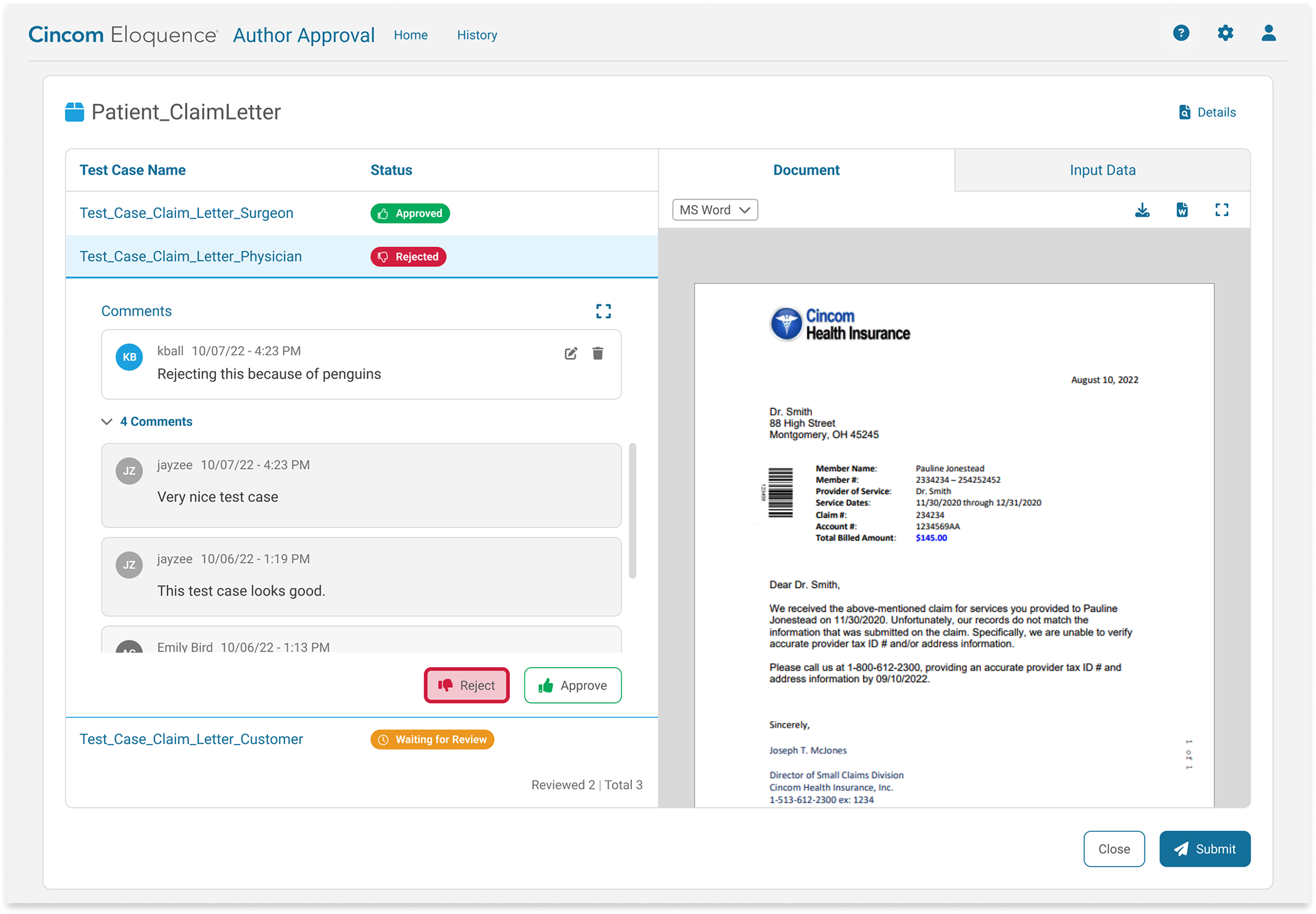Expand the Comments section to fullscreen

click(x=603, y=311)
